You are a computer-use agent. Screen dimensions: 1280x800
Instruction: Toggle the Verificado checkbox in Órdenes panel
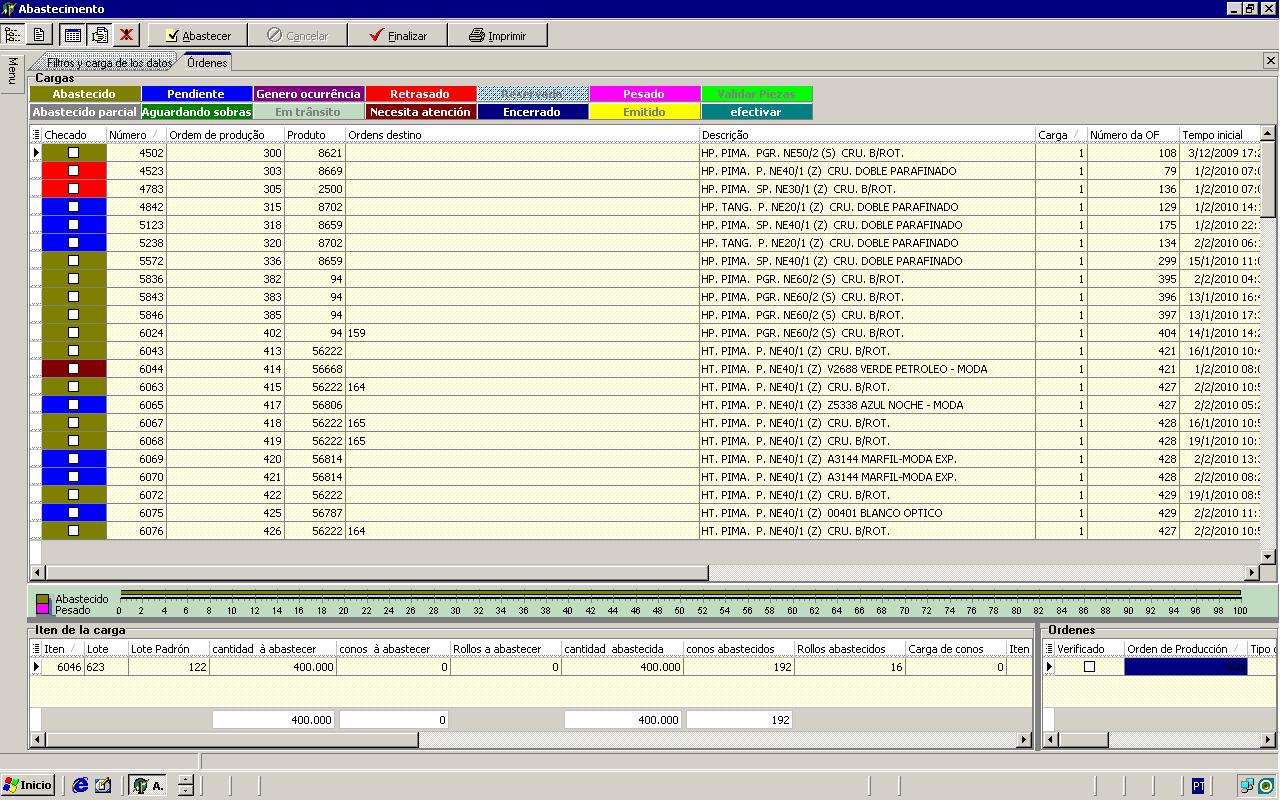coord(1089,667)
